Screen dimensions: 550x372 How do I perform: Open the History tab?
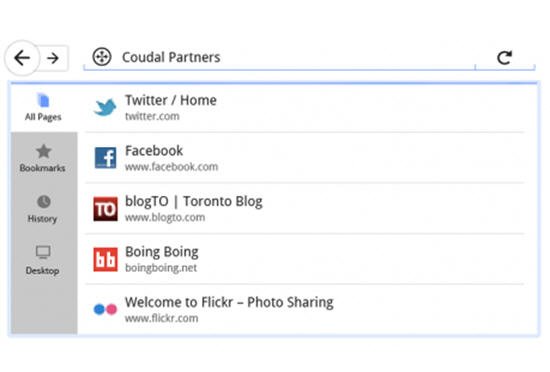pos(43,209)
